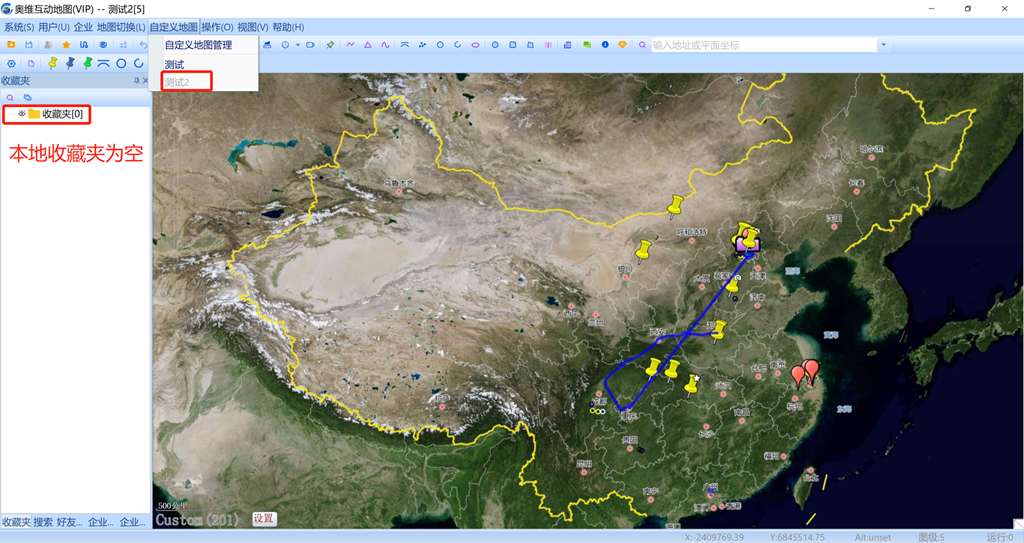Open the address input dropdown arrow
Screen dimensions: 1024x543
(x=883, y=45)
